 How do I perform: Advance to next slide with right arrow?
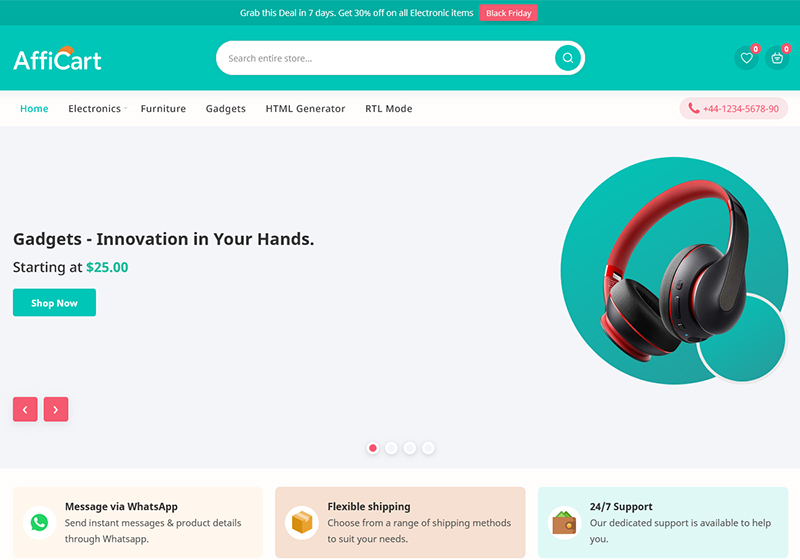[x=56, y=409]
